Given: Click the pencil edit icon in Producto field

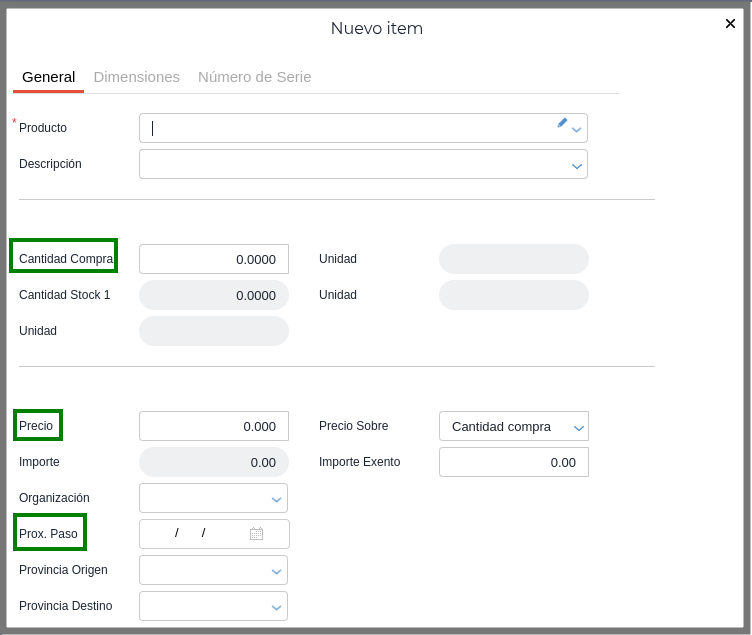Looking at the screenshot, I should coord(562,123).
